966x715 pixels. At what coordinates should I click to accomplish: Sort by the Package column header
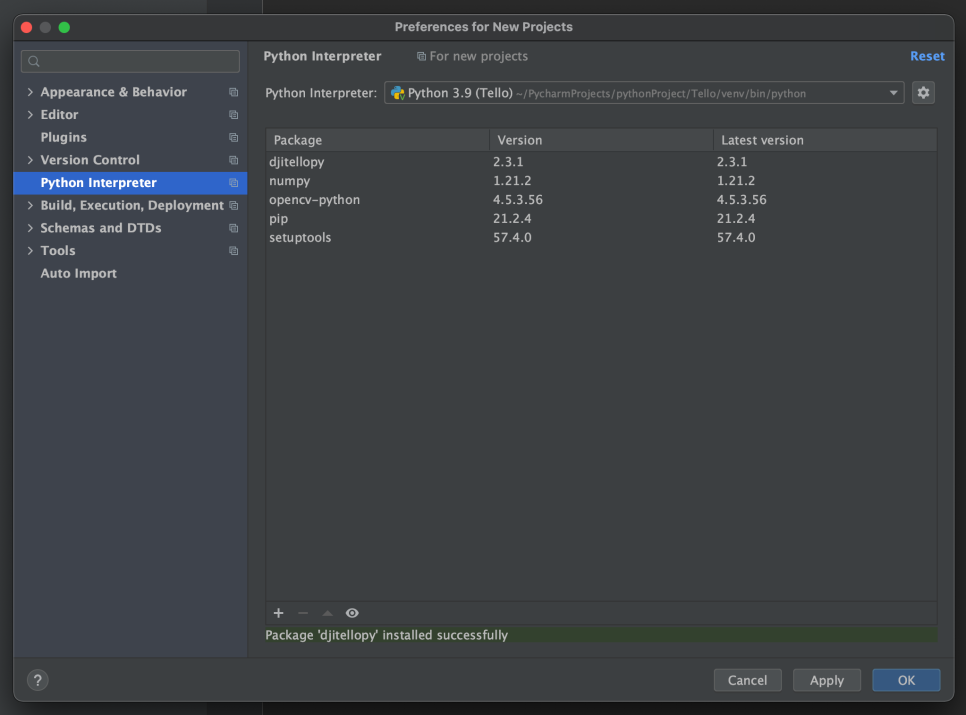[x=378, y=140]
